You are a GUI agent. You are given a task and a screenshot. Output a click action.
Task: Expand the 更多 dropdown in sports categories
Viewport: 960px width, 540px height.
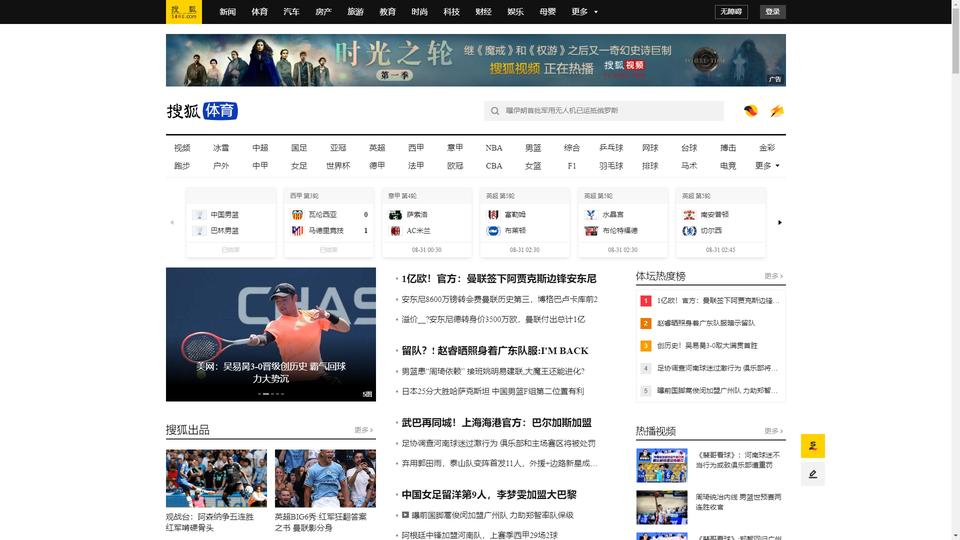[767, 166]
